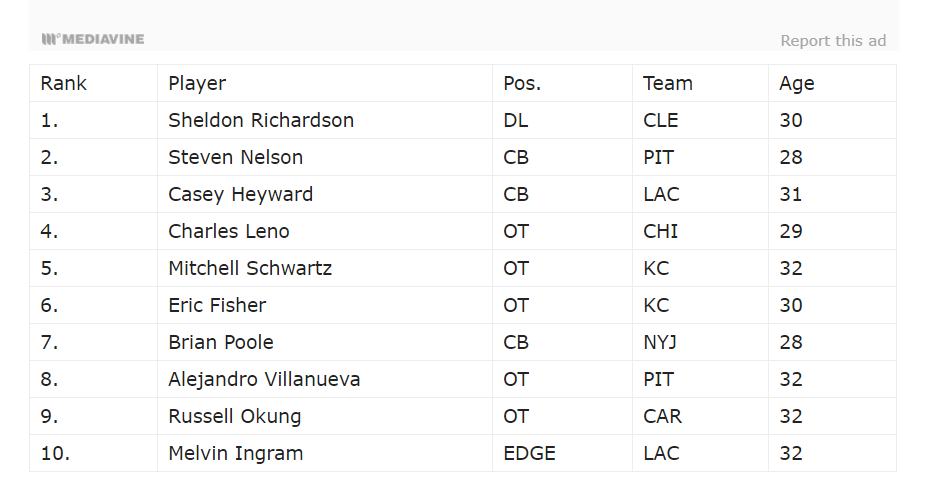Click the Player column header
938x503 pixels.
click(x=197, y=83)
